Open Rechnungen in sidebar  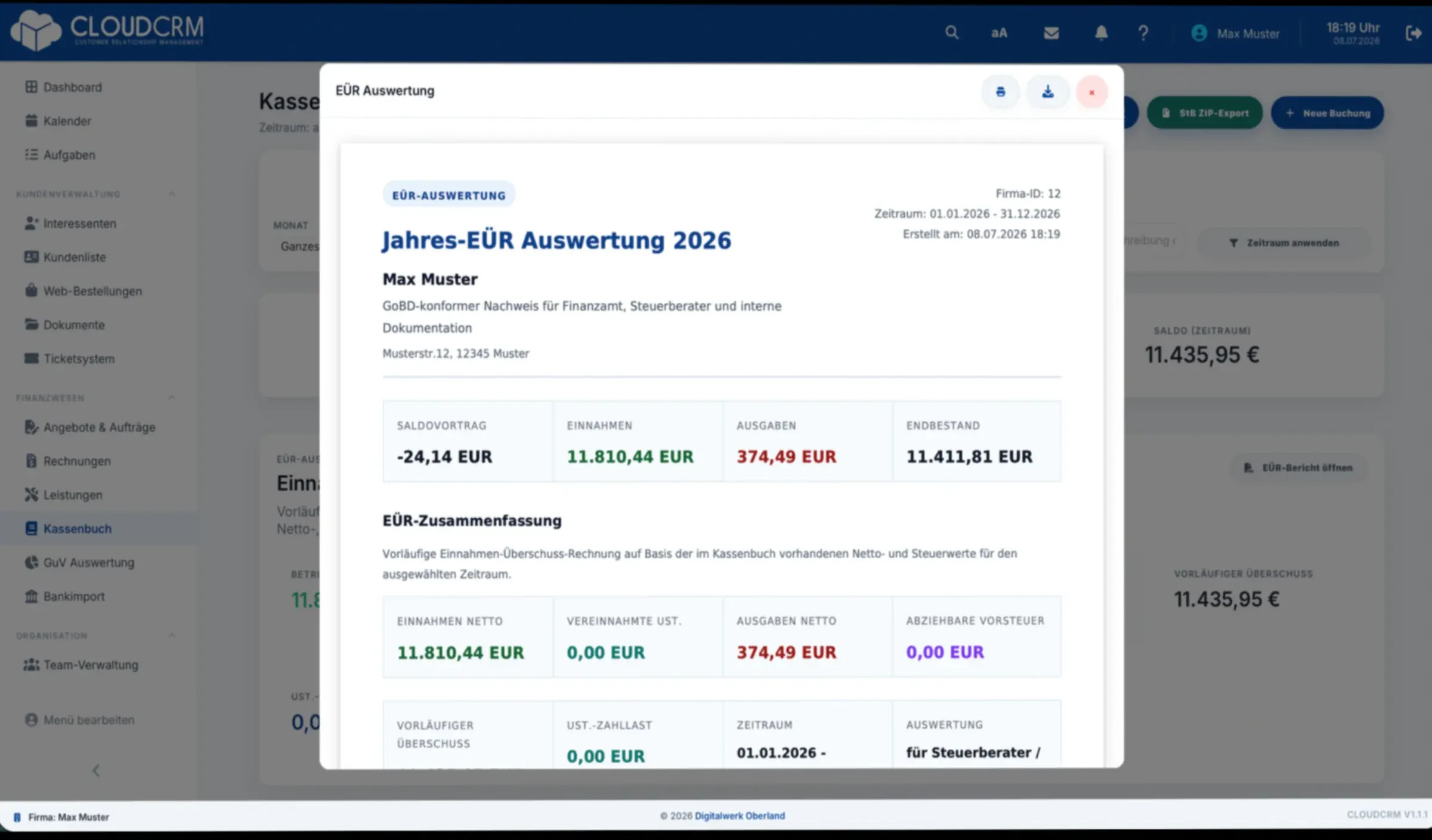point(67,461)
